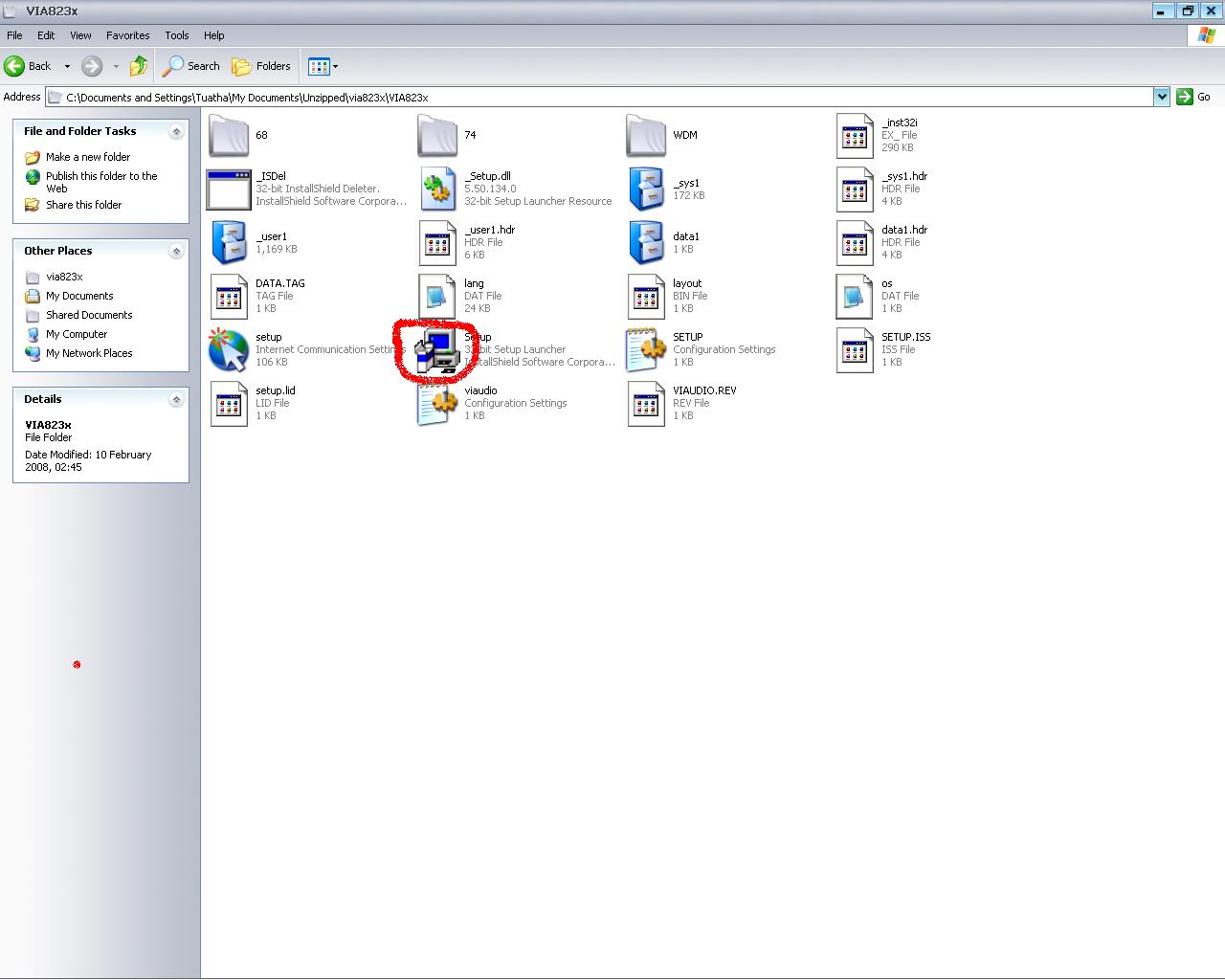Select the lang DAT file icon
Viewport: 1225px width, 980px height.
tap(437, 296)
